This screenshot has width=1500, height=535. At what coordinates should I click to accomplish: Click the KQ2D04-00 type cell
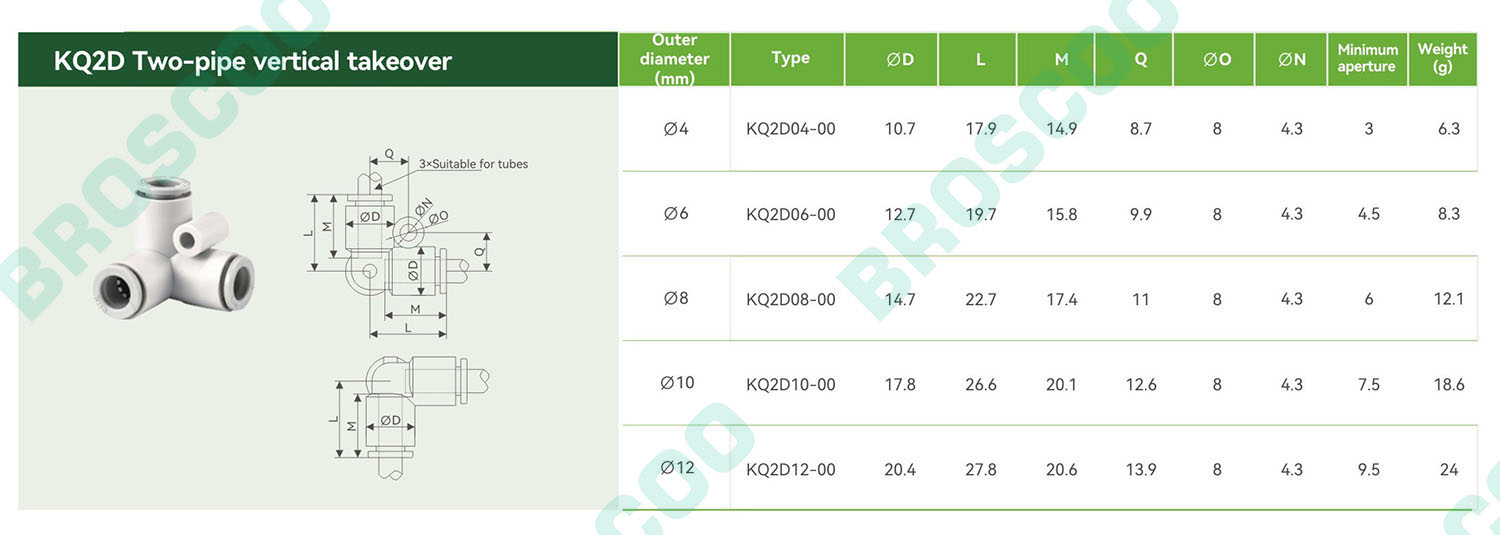point(791,129)
